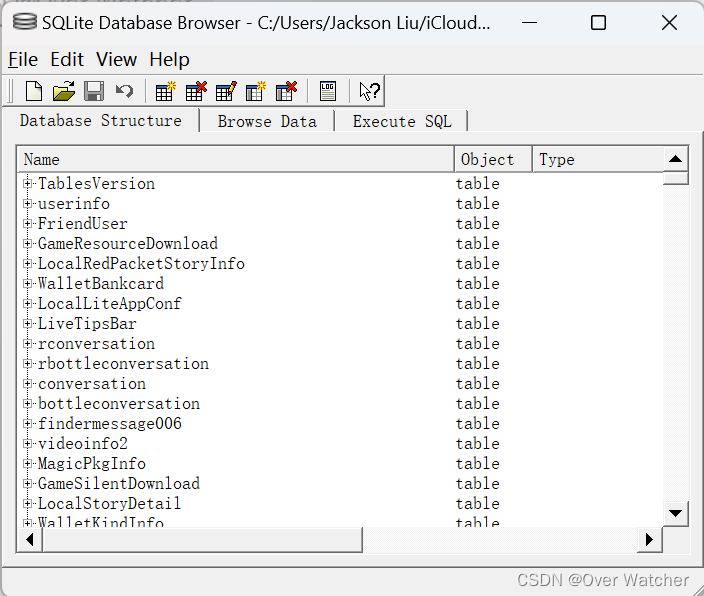Expand the findermessage006 table node
Screen dimensions: 704x596
(27, 424)
